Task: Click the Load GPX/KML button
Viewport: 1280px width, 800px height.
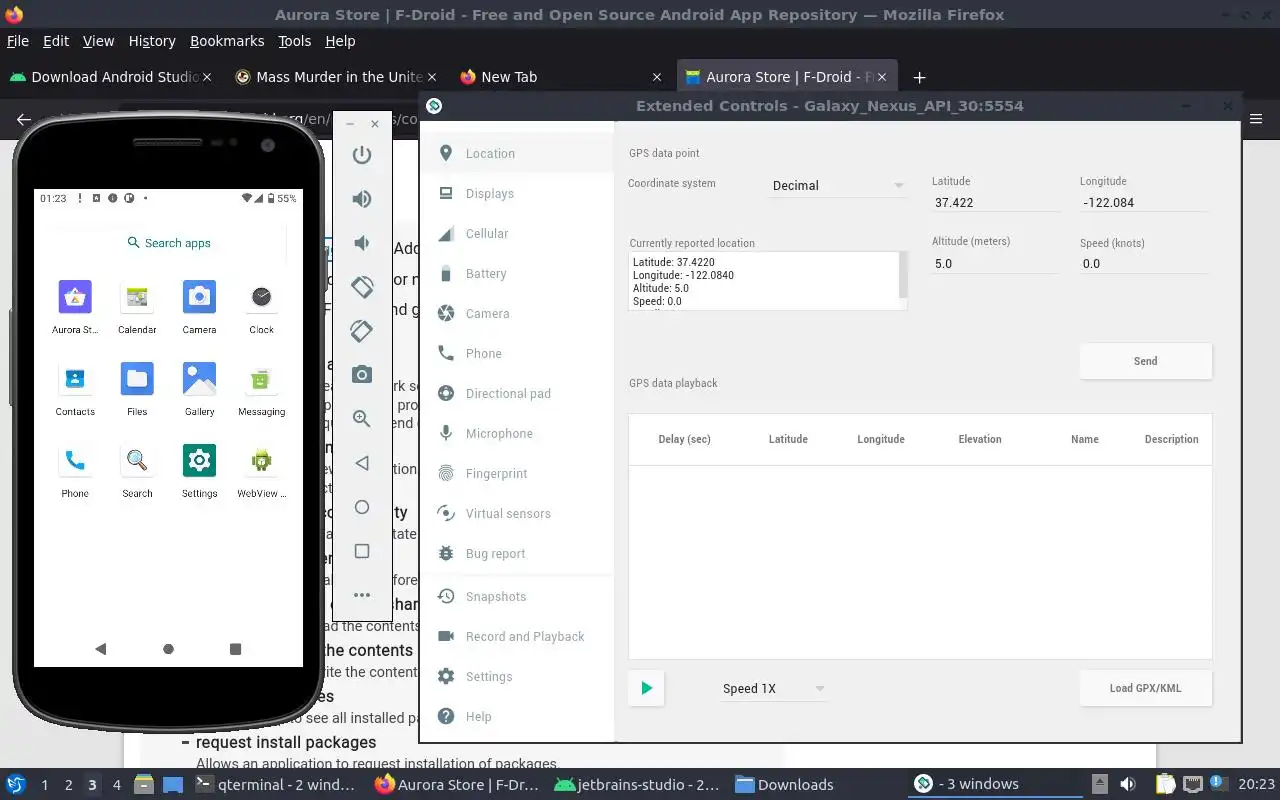Action: 1146,688
